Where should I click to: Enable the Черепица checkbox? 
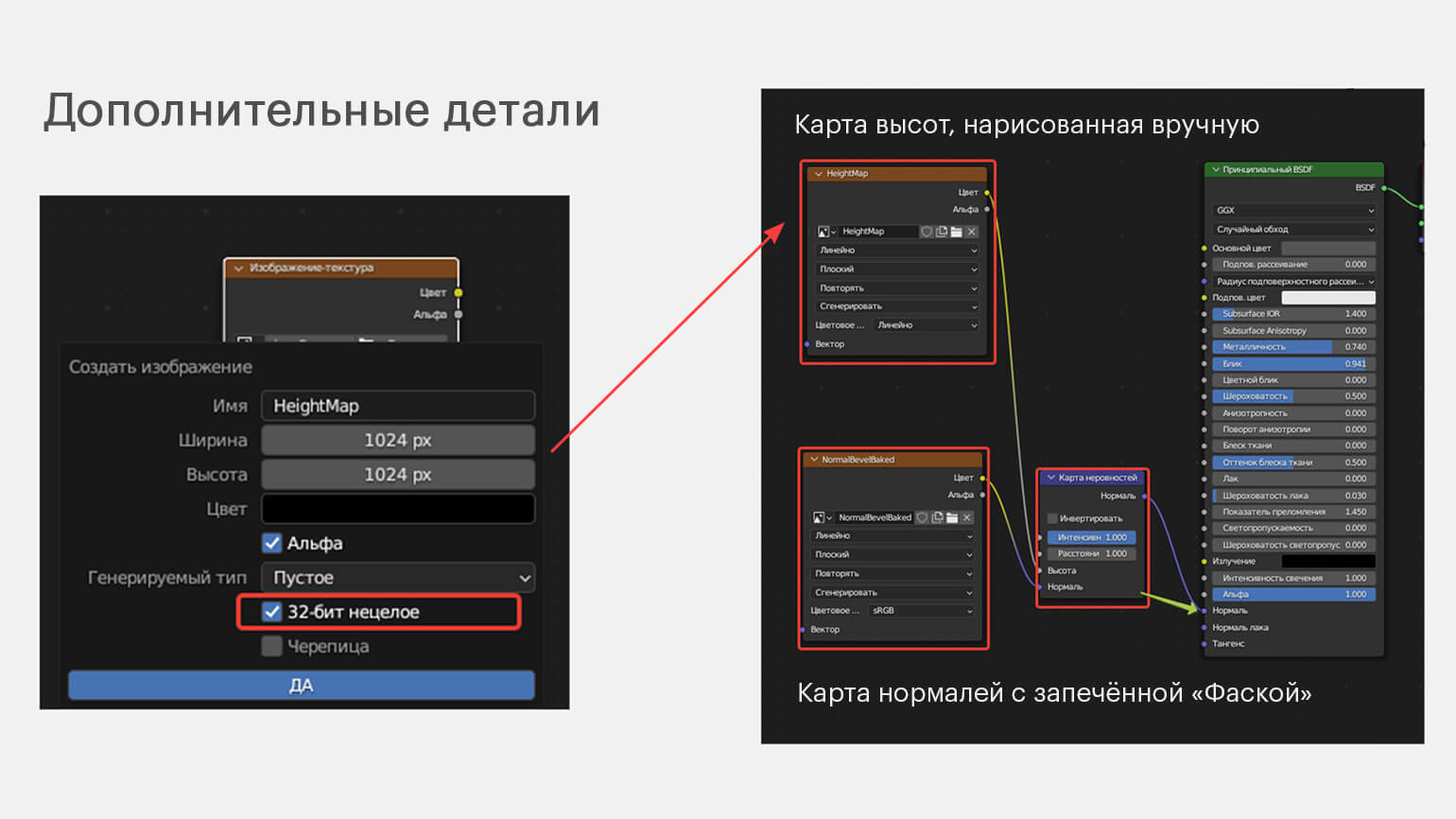coord(272,646)
